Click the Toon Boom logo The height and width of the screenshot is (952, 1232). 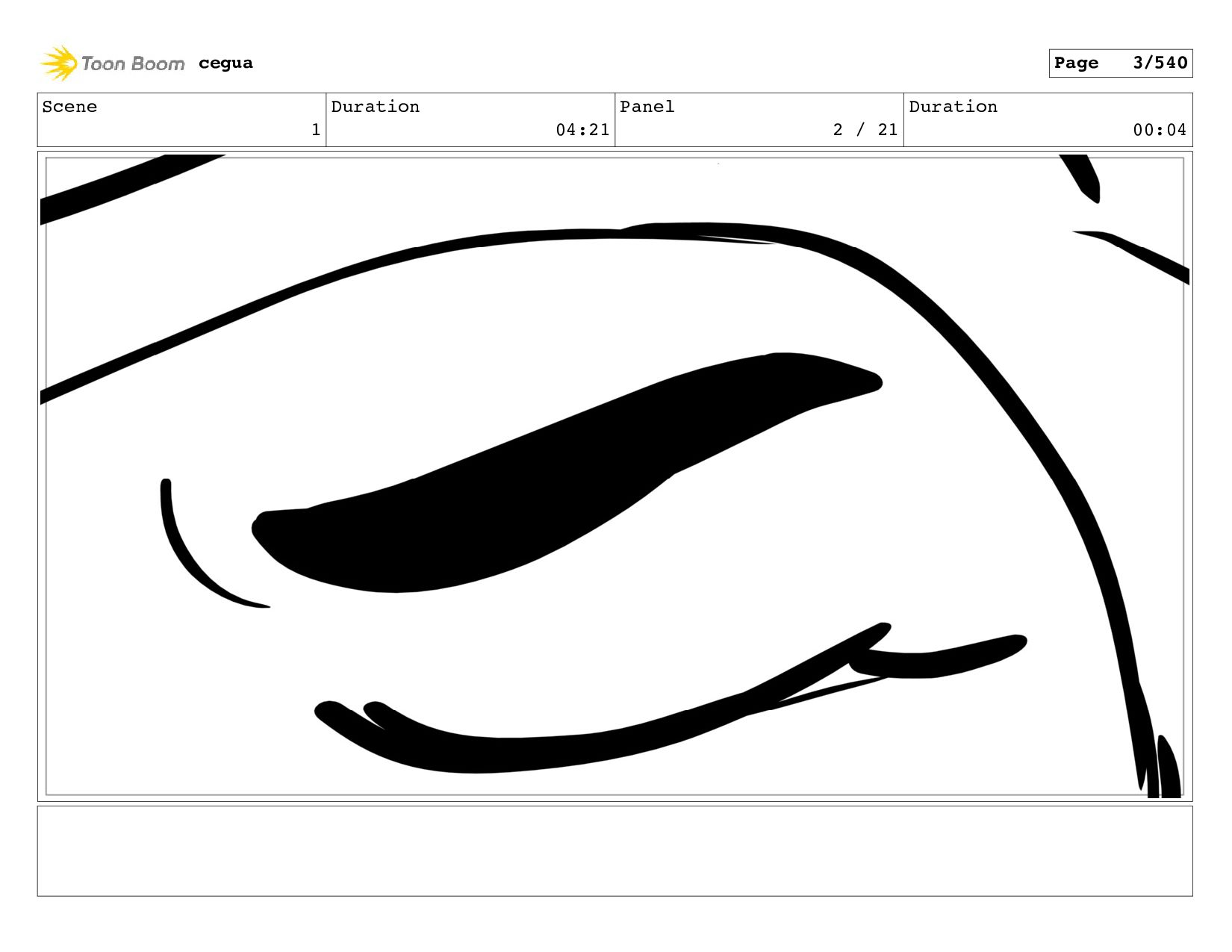112,63
